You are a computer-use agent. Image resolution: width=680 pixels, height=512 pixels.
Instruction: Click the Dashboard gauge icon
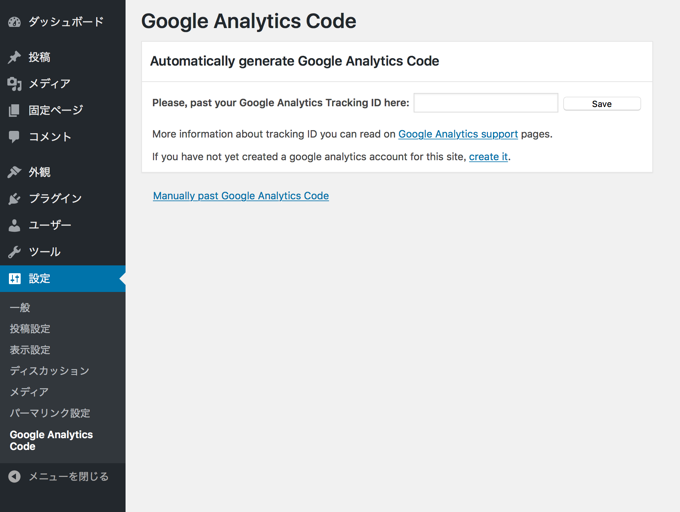14,22
